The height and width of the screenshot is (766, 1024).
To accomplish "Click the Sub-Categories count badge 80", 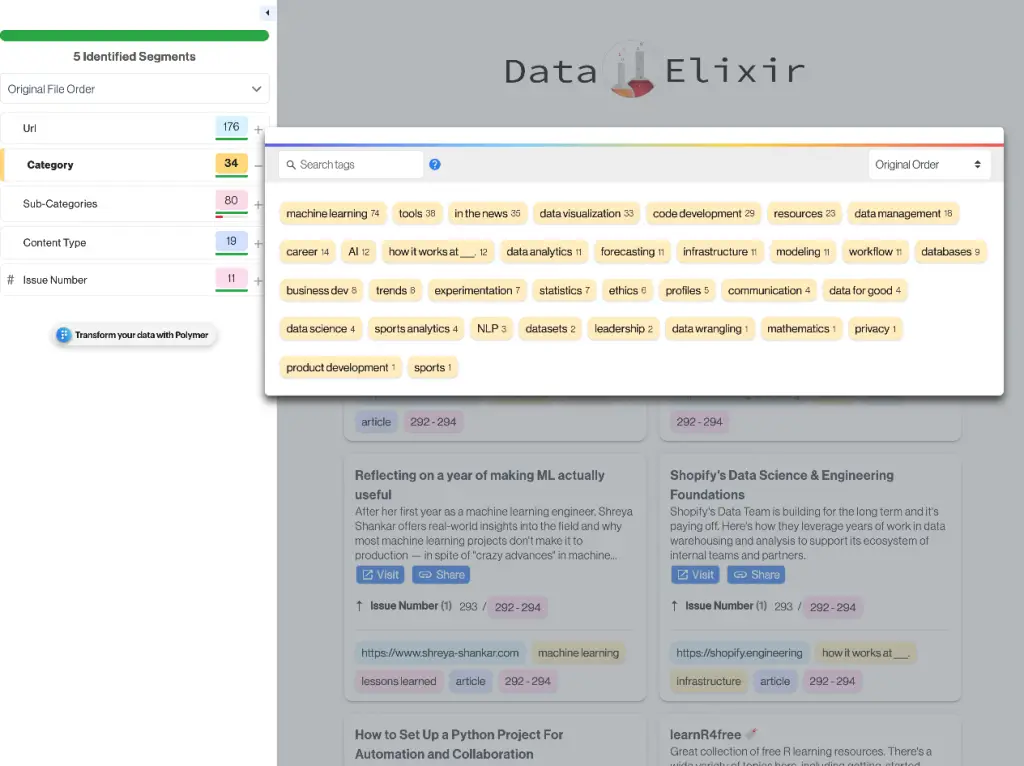I will [231, 200].
